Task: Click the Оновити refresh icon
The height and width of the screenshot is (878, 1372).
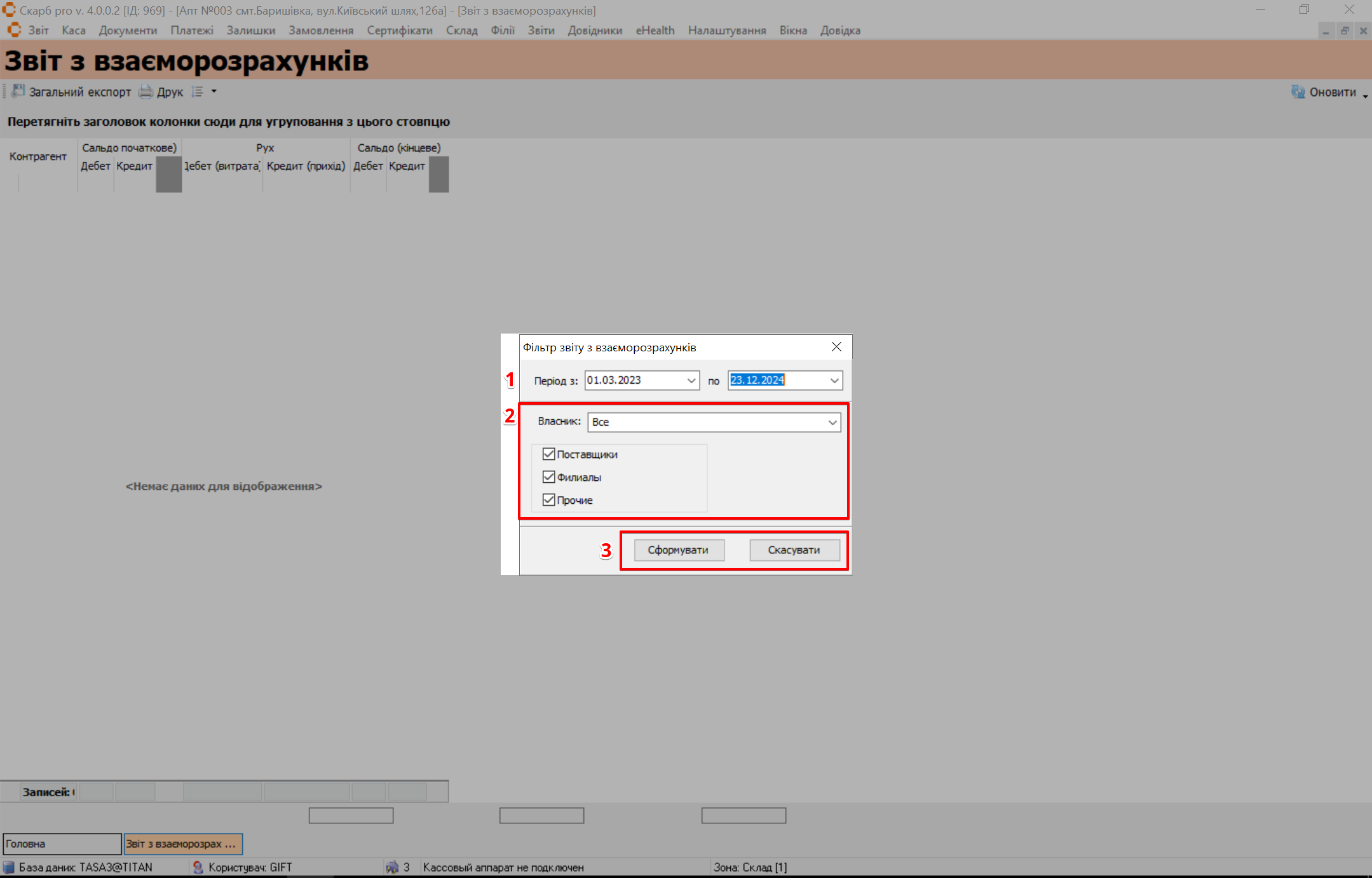Action: click(x=1298, y=91)
